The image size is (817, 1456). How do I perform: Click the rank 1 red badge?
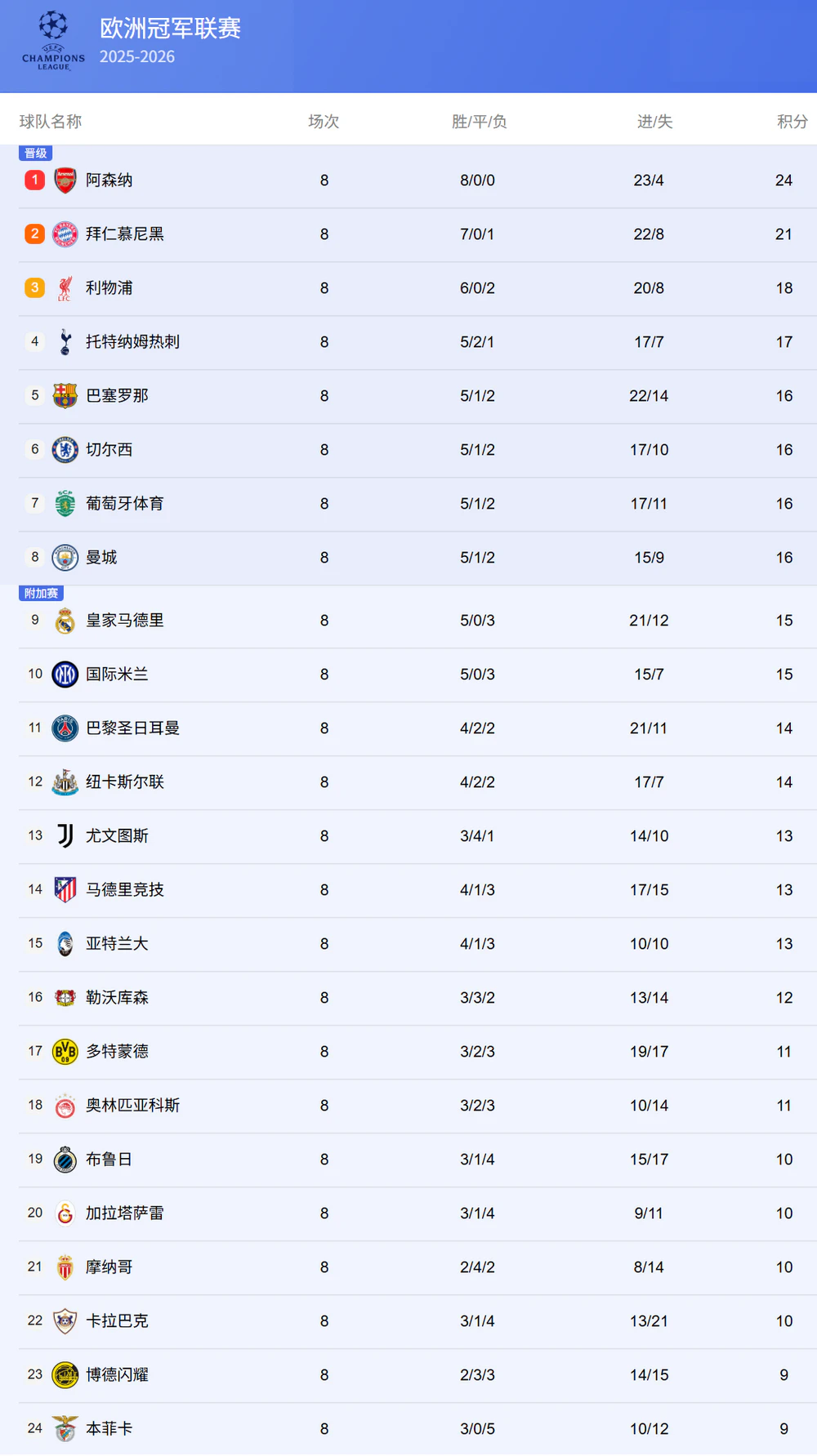tap(34, 180)
